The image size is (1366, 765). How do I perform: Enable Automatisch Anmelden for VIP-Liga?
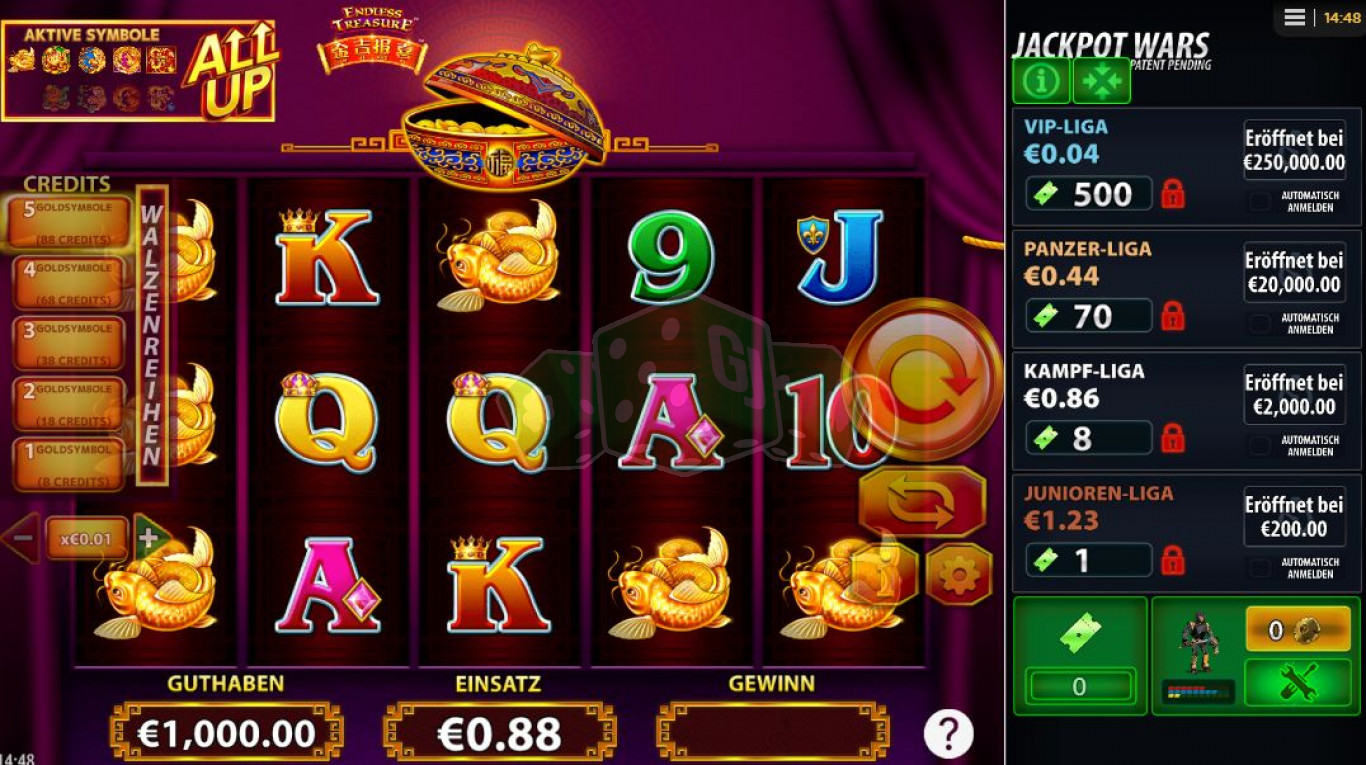[1260, 201]
